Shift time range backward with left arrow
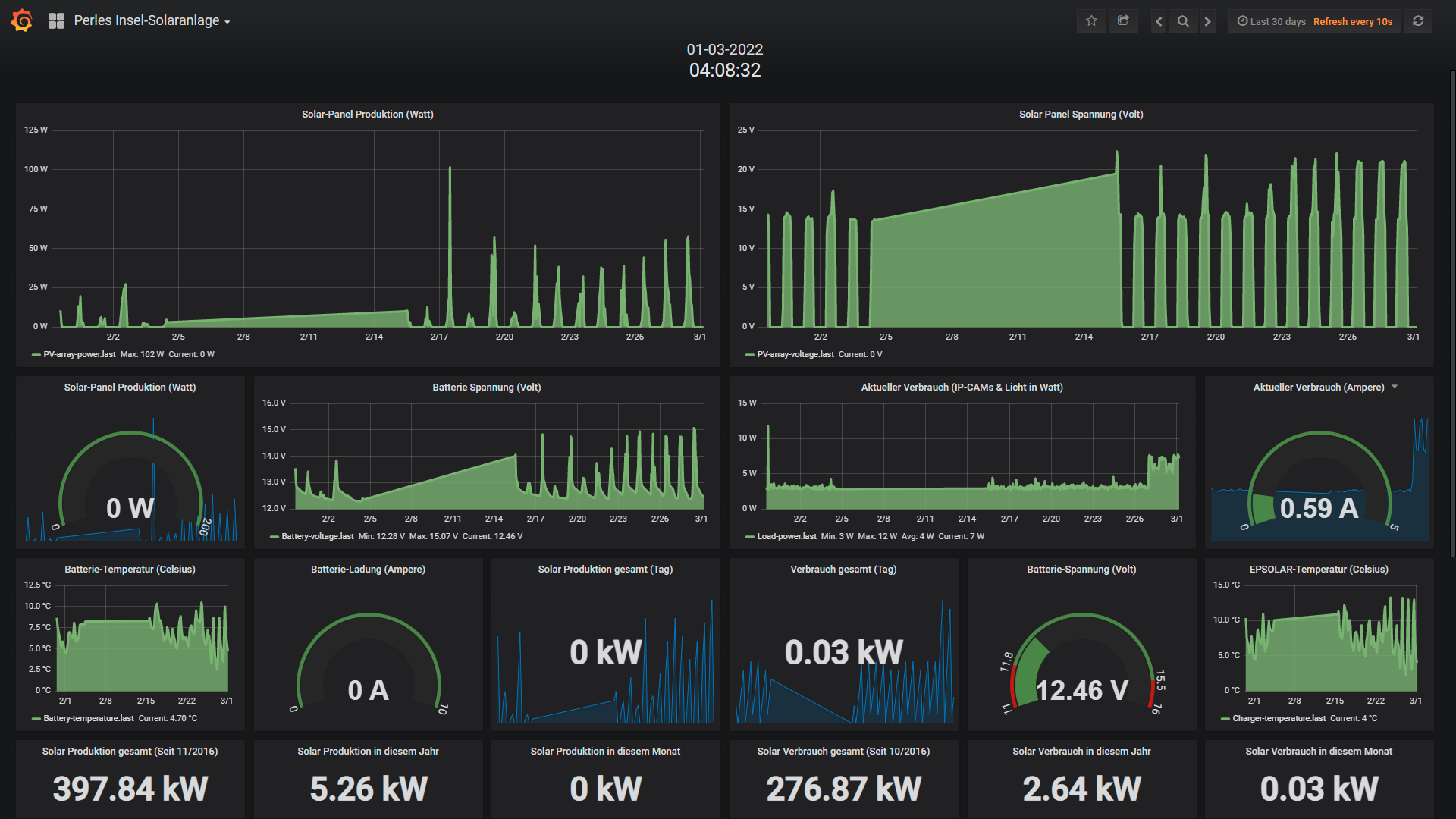This screenshot has height=819, width=1456. point(1159,21)
